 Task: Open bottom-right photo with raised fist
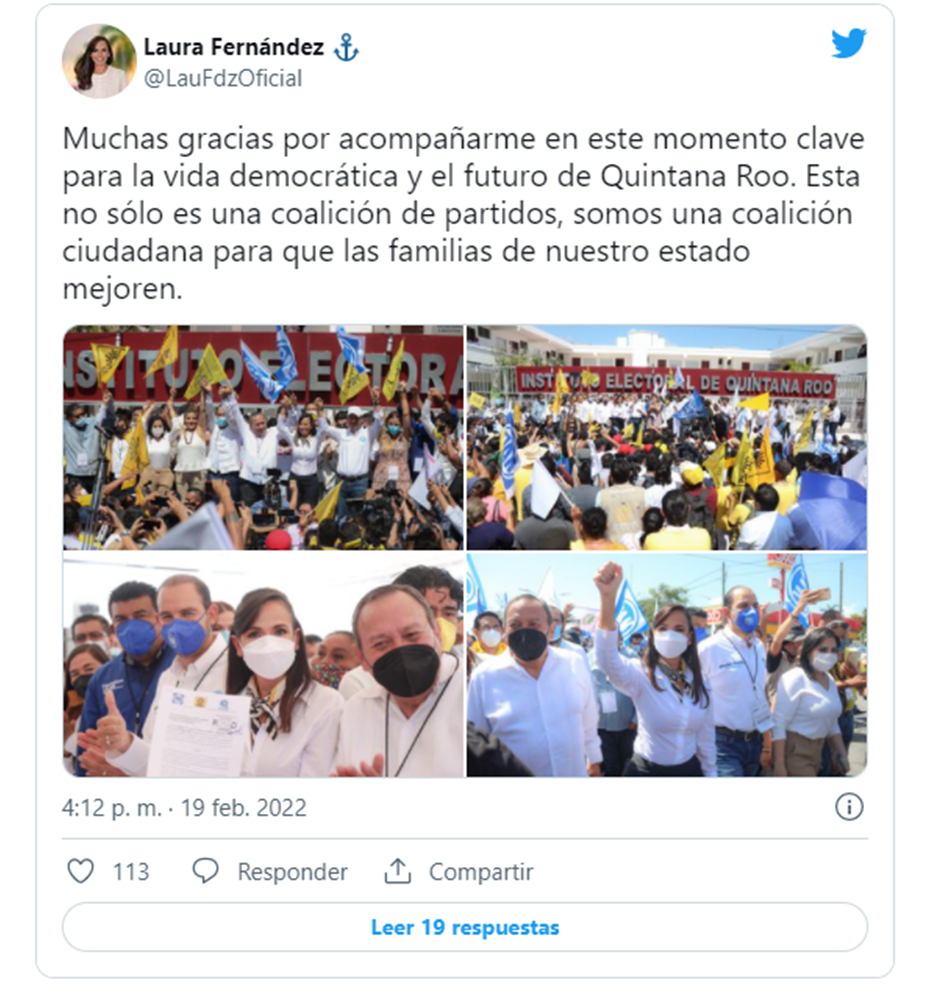666,664
